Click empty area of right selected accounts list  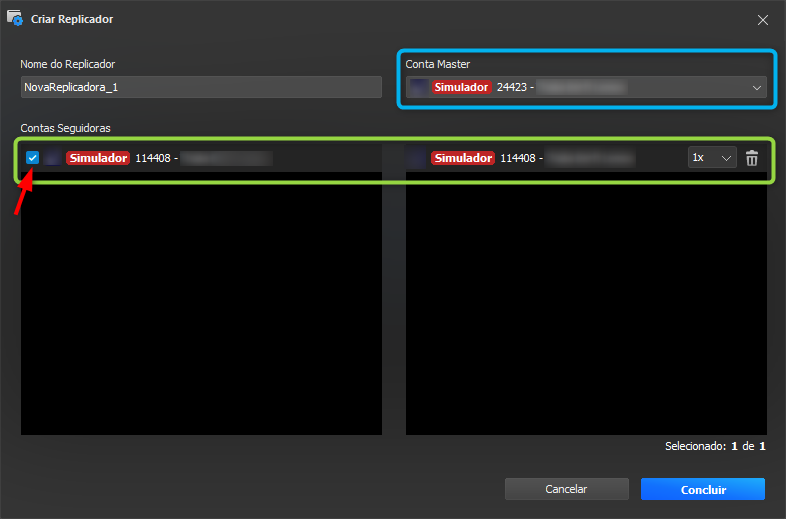pyautogui.click(x=585, y=300)
